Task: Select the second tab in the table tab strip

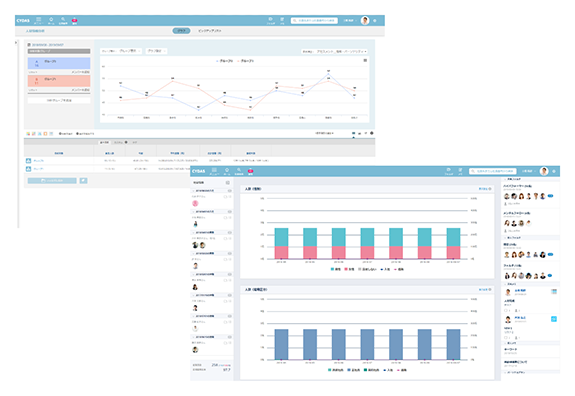Action: (x=120, y=142)
